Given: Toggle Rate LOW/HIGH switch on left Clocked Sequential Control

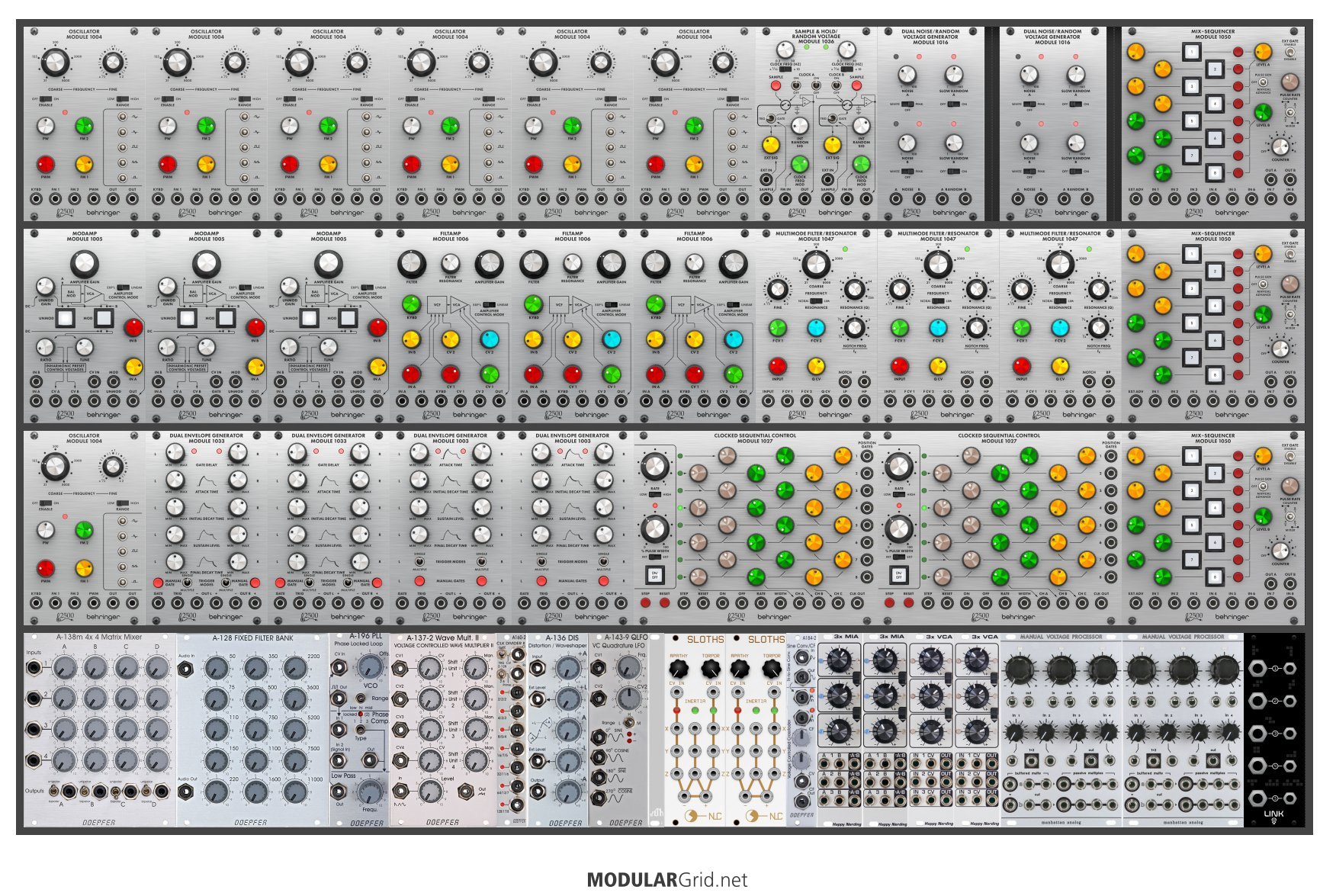Looking at the screenshot, I should coord(654,494).
